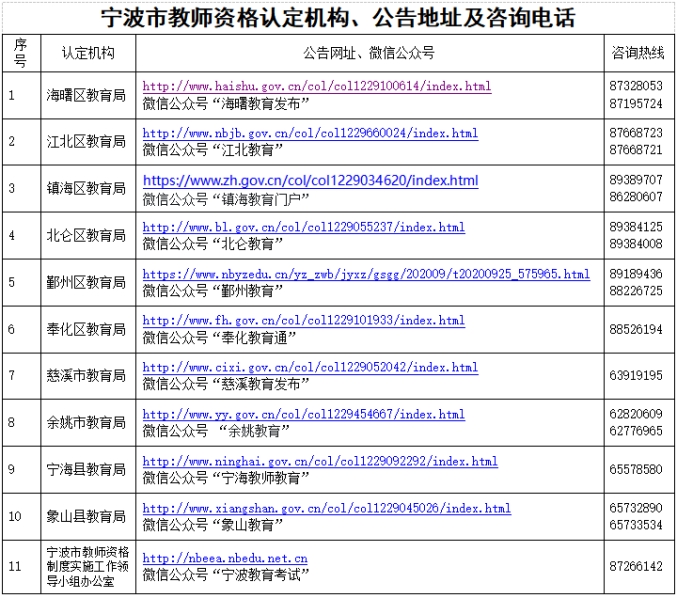
Task: Click the hotline number 62776965
Action: coord(636,431)
